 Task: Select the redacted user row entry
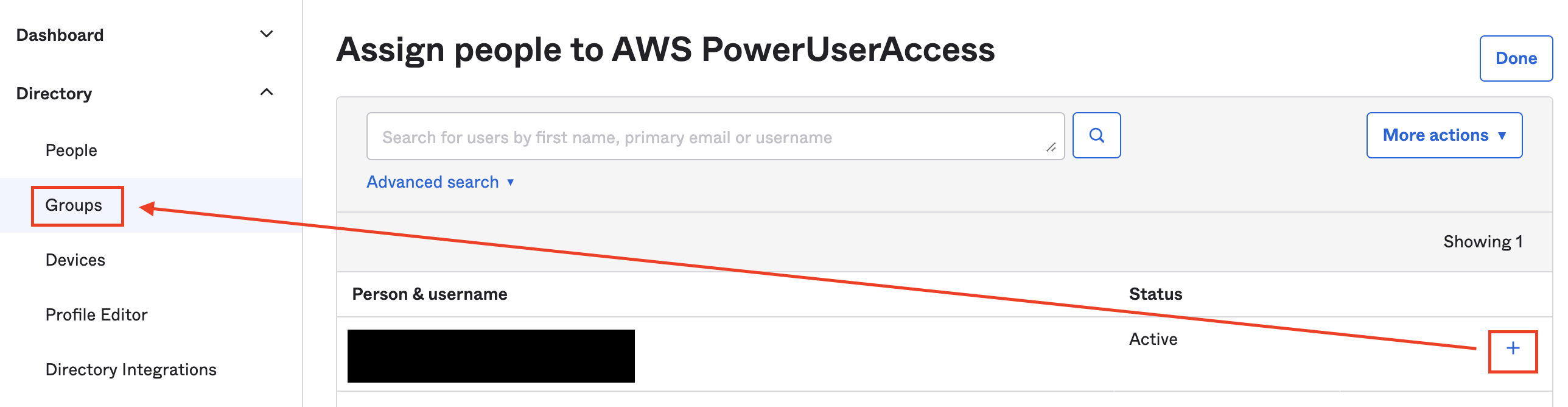[x=491, y=356]
